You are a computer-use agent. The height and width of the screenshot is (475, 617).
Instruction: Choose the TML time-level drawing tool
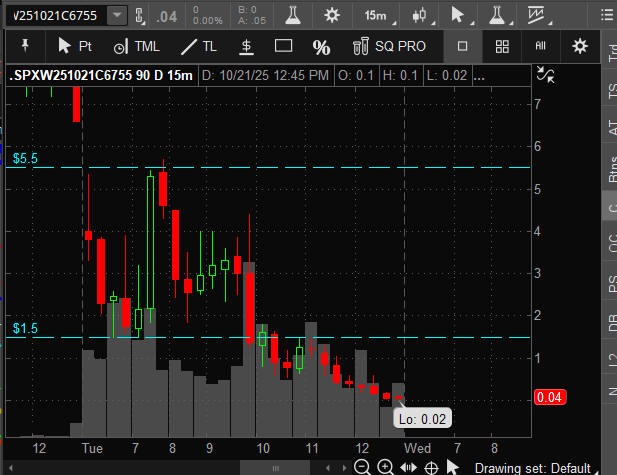(137, 46)
